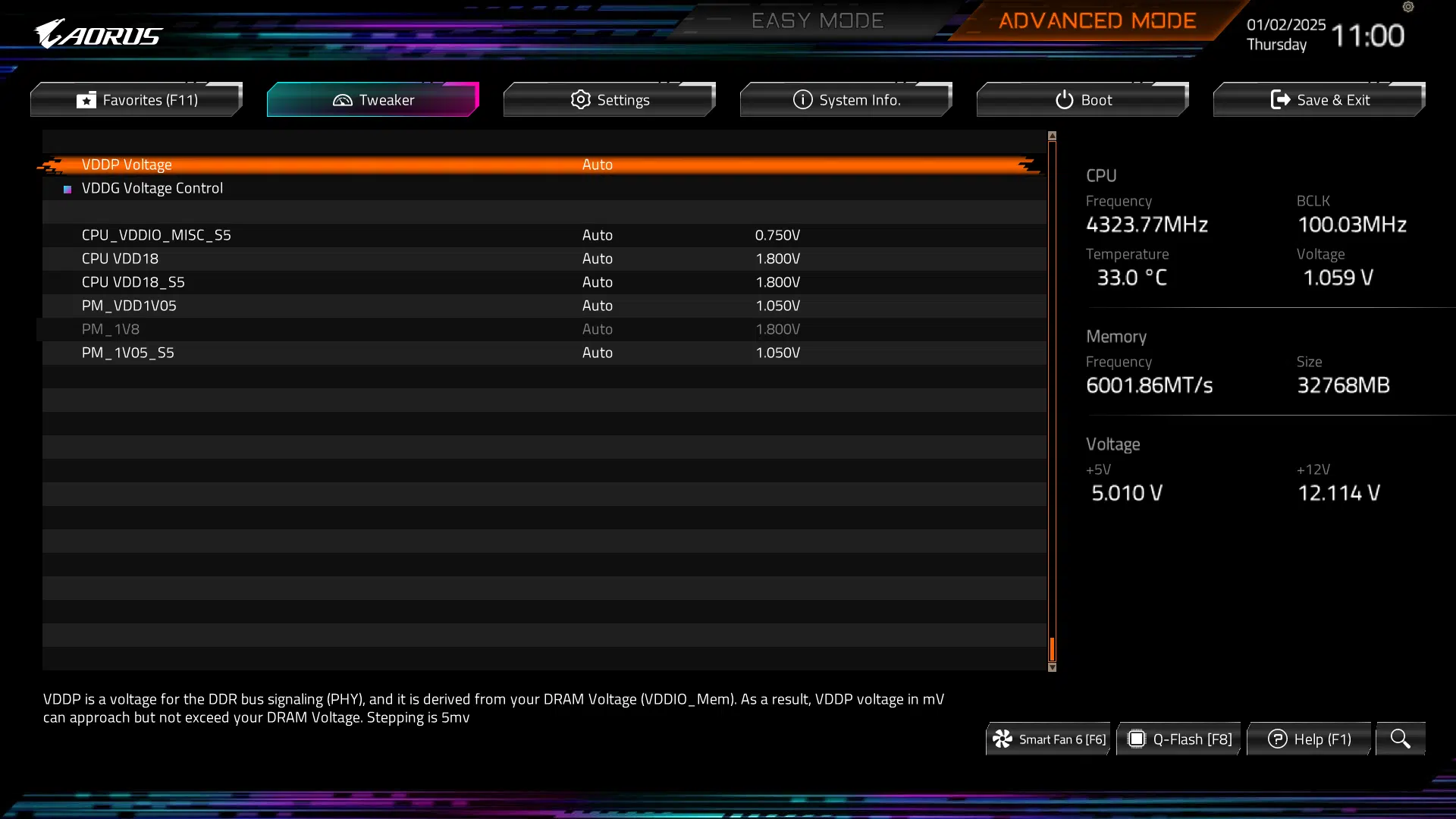Change PM_1V05_S5 Auto setting

(598, 353)
